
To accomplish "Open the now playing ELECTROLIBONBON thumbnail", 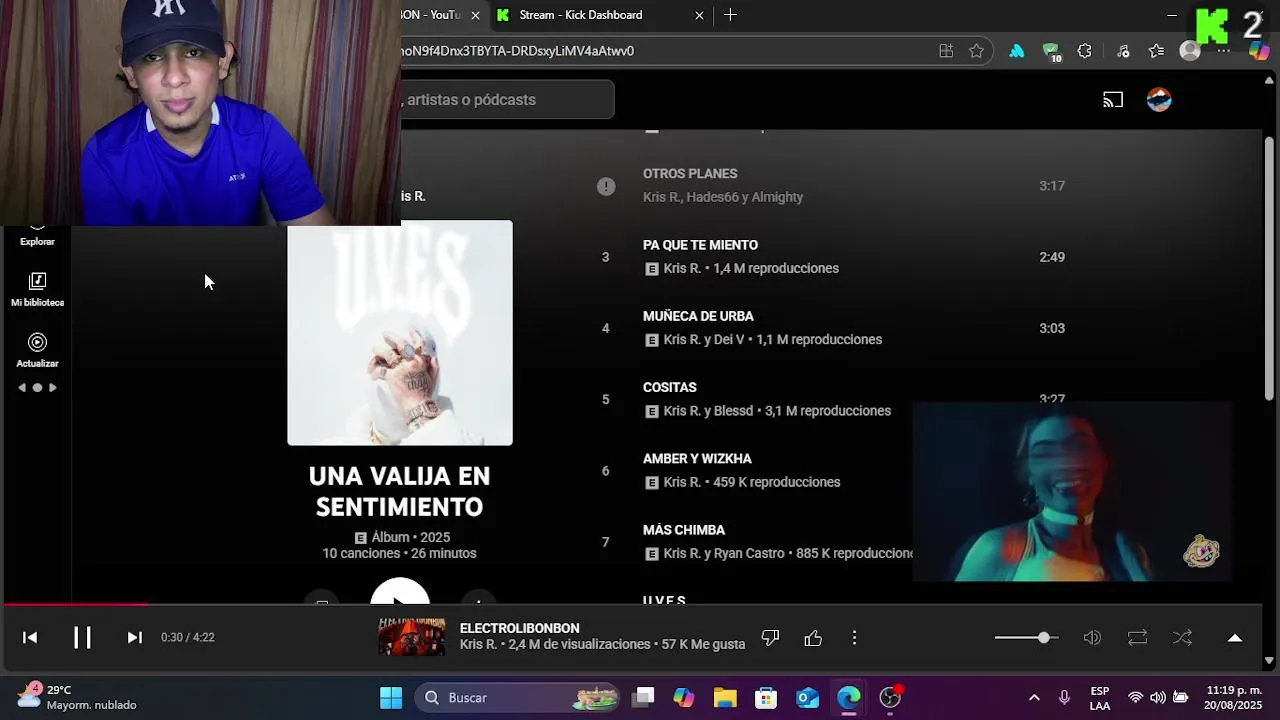I will (x=412, y=637).
